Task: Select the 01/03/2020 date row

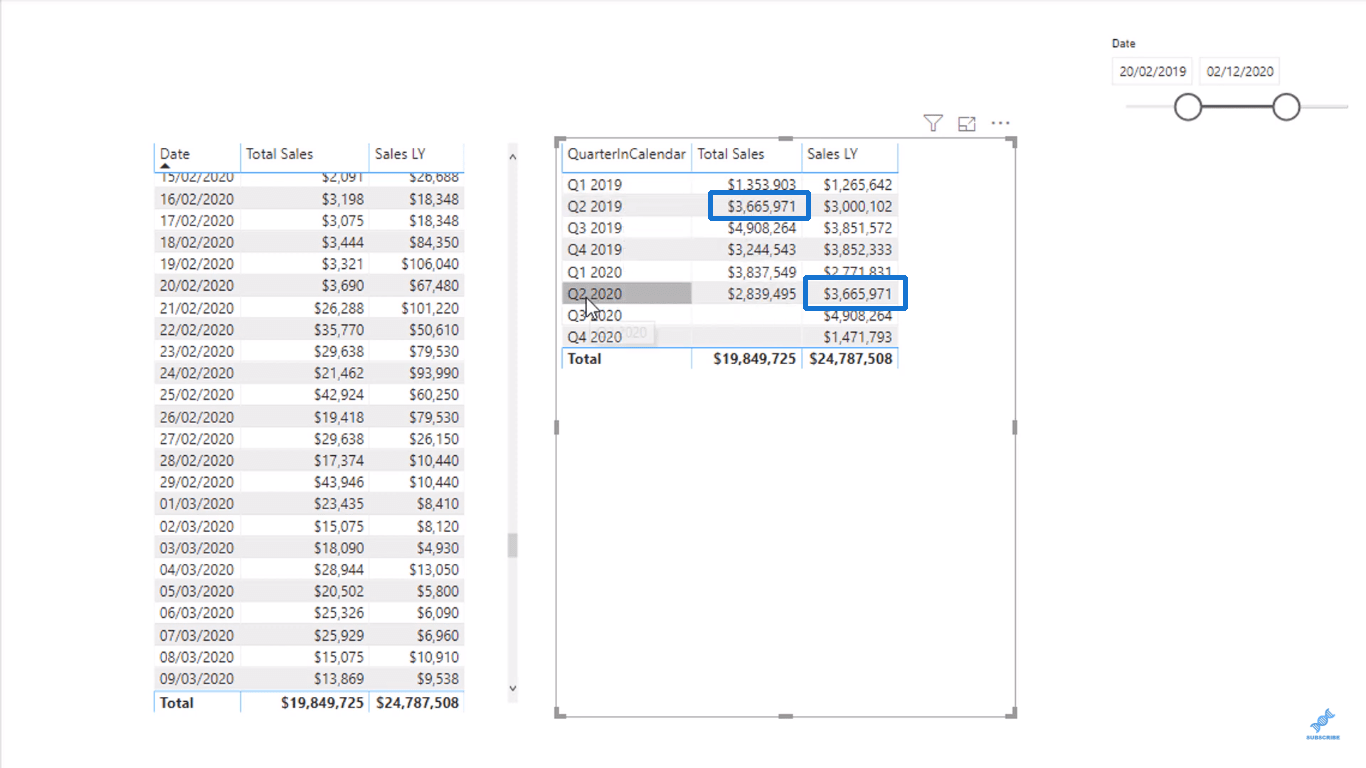Action: 309,504
